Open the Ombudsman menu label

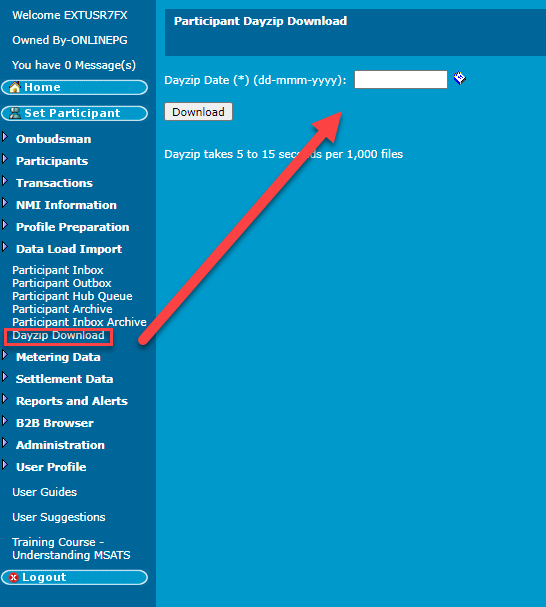(x=53, y=139)
